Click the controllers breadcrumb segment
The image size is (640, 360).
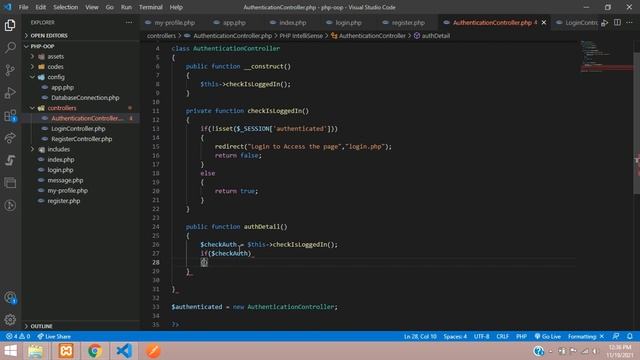[161, 36]
